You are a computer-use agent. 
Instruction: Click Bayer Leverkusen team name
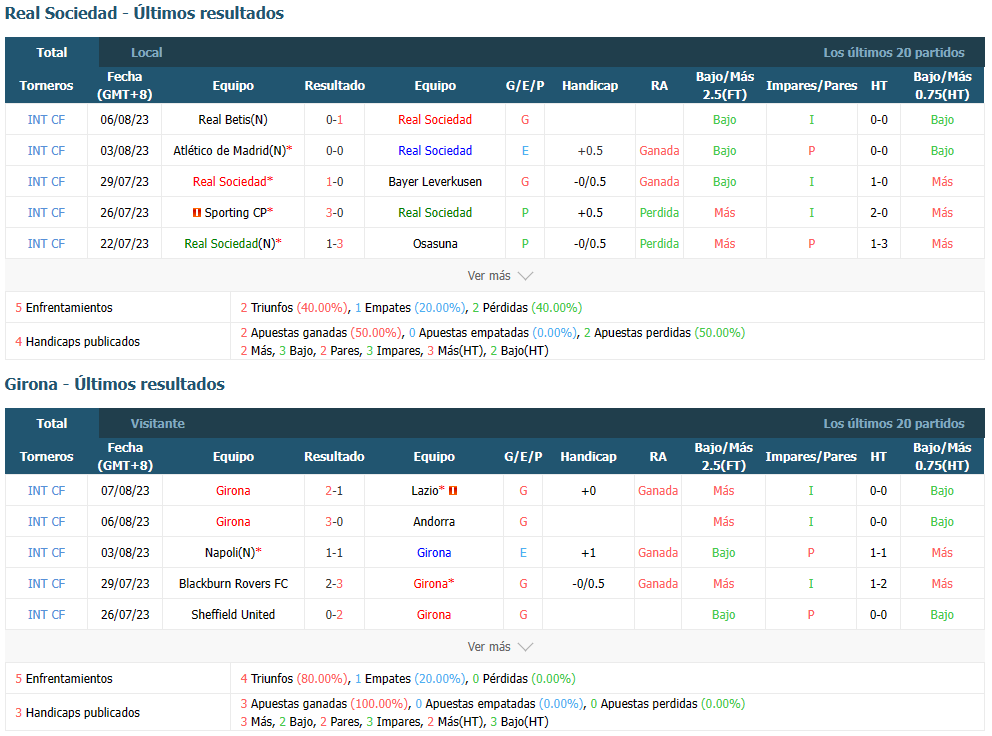click(x=435, y=182)
